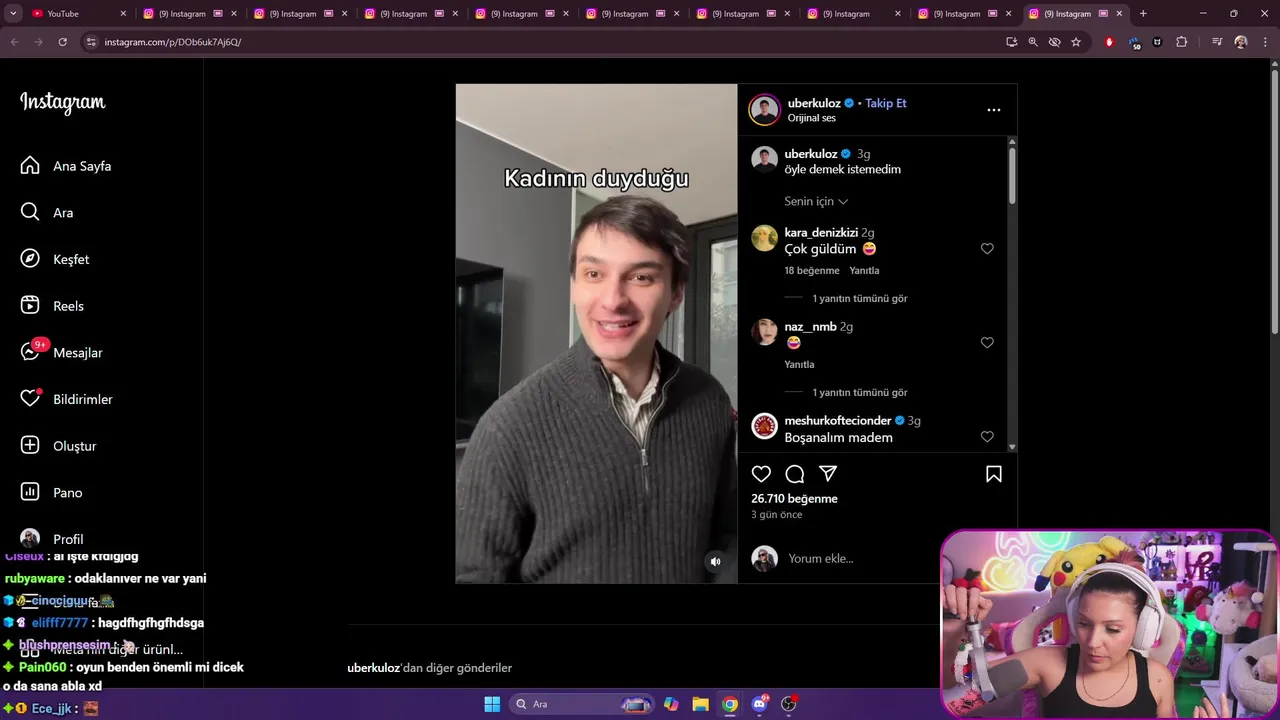The height and width of the screenshot is (720, 1280).
Task: Open the Chrome extensions puzzle icon
Action: 1181,42
